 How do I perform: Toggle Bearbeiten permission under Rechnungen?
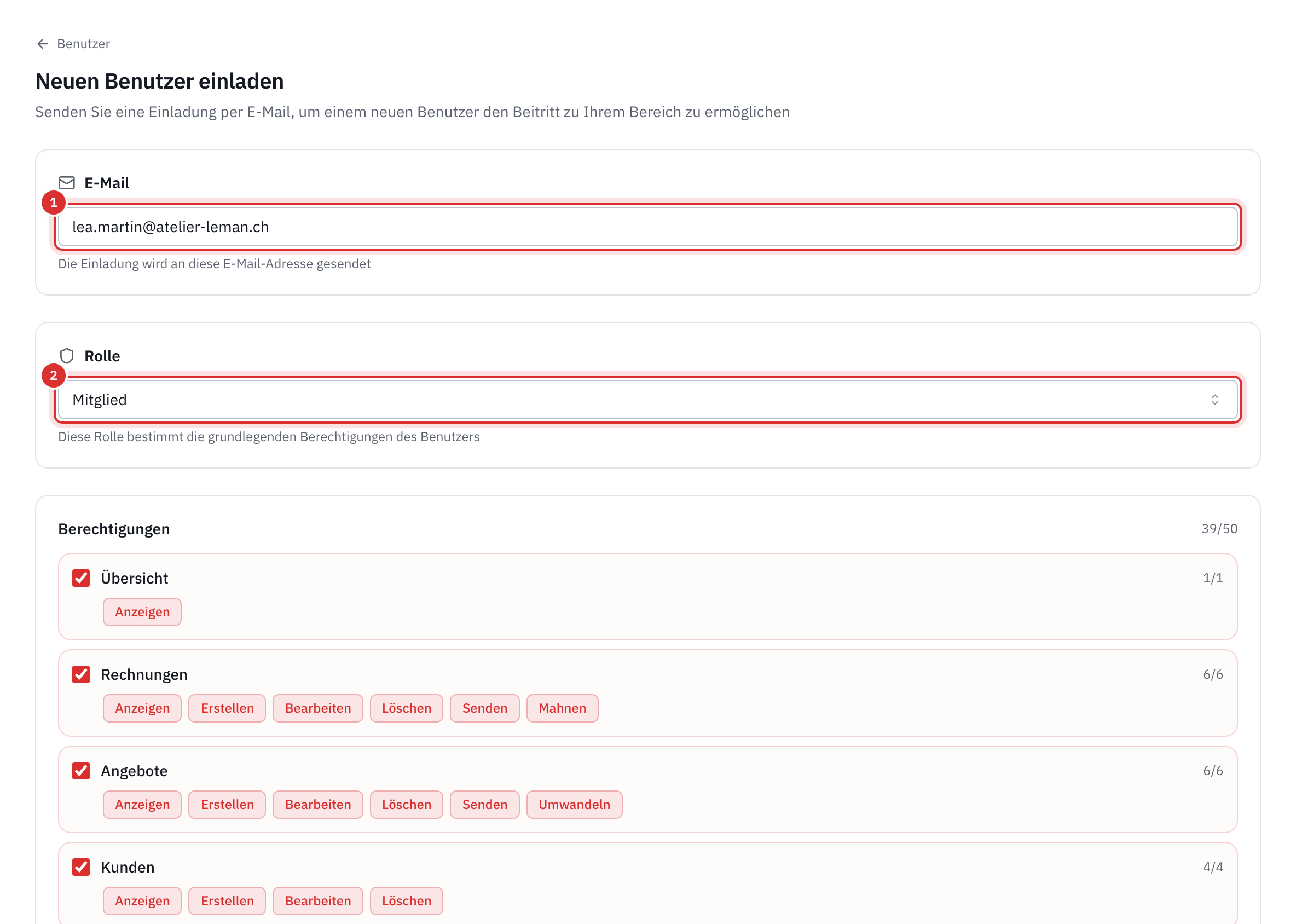pos(318,708)
